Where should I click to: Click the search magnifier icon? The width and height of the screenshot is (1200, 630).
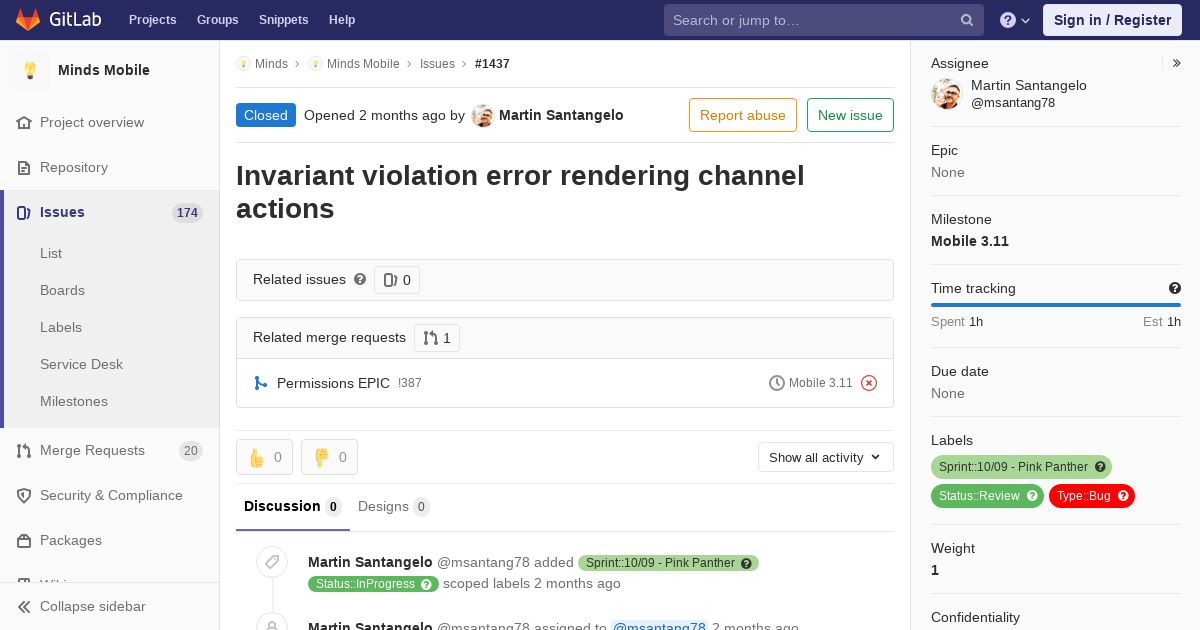[967, 20]
